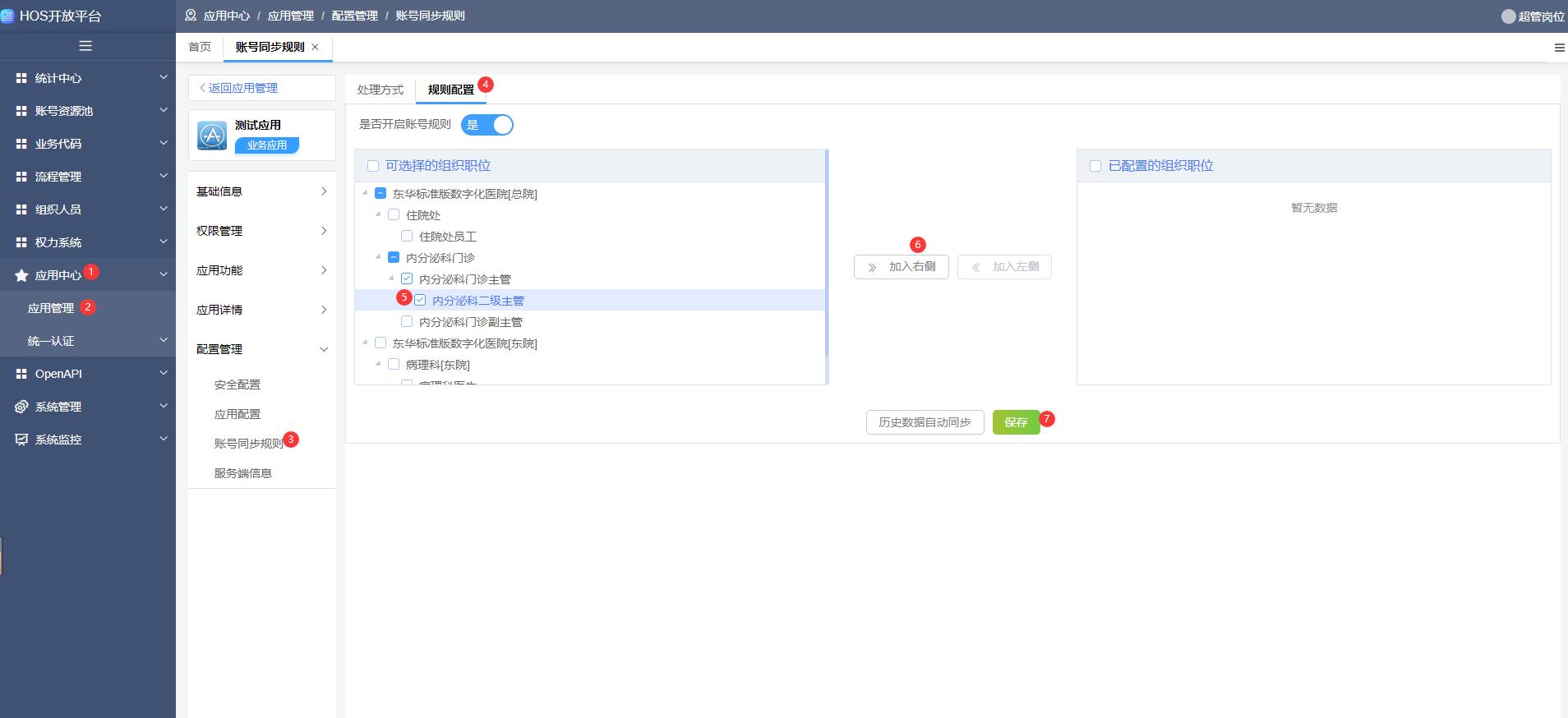Screen dimensions: 1568x718
Task: Click the 加入左侧 button
Action: [x=1004, y=267]
